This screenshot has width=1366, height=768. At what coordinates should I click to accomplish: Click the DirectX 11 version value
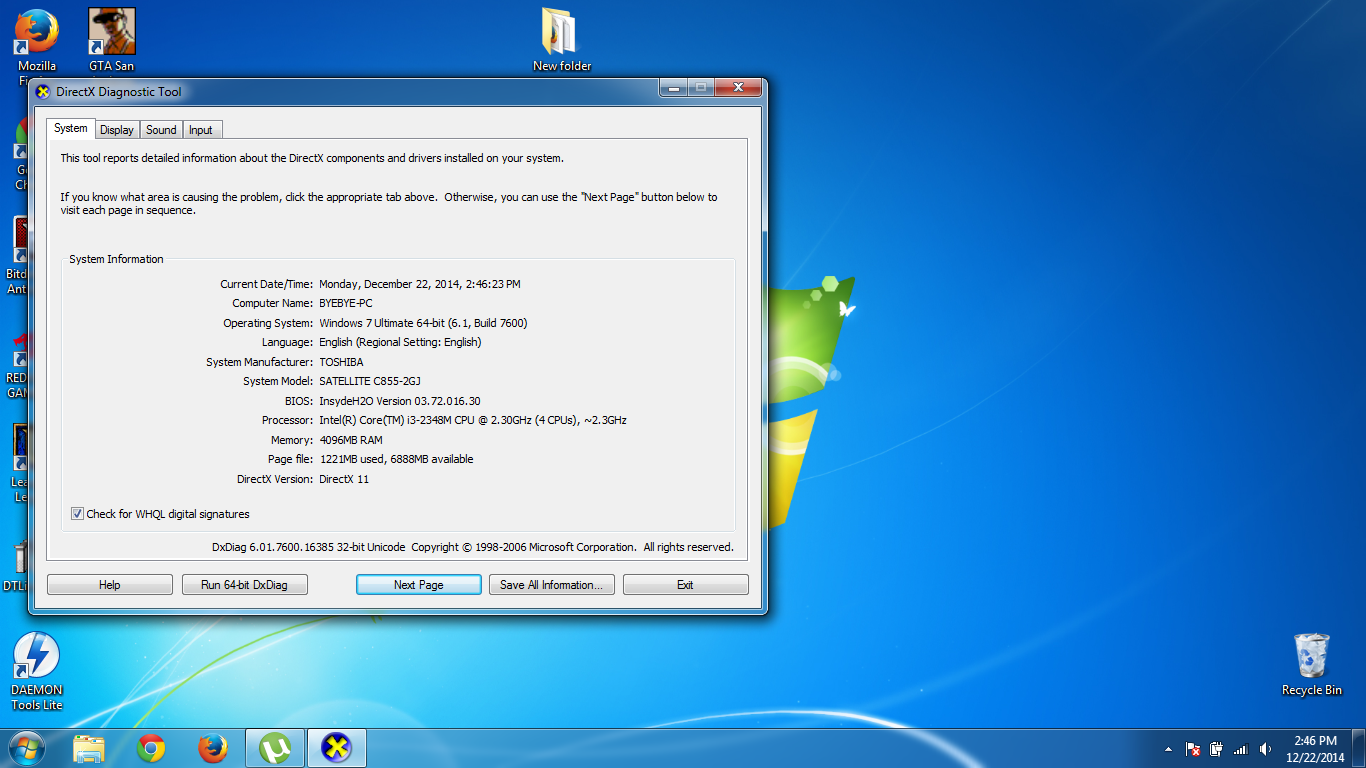[344, 479]
